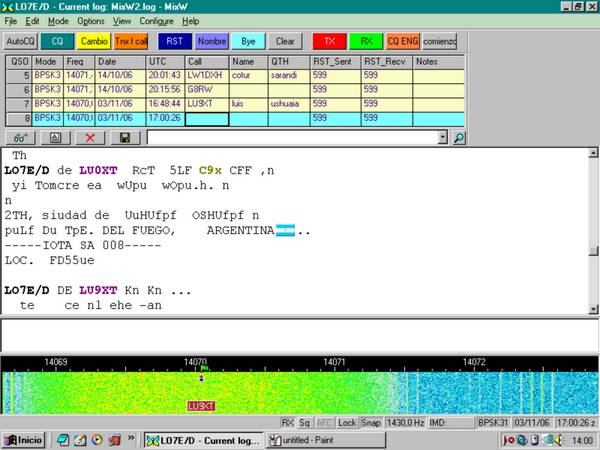Click the CQ ENG macro button
Viewport: 600px width, 450px height.
pos(403,41)
